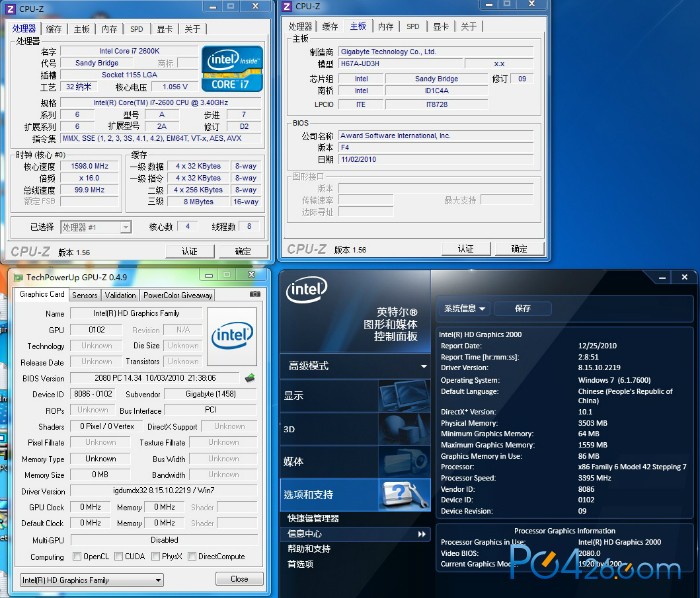This screenshot has height=598, width=700.
Task: Switch to 处理器 tab in right CPU-Z
Action: click(x=300, y=27)
